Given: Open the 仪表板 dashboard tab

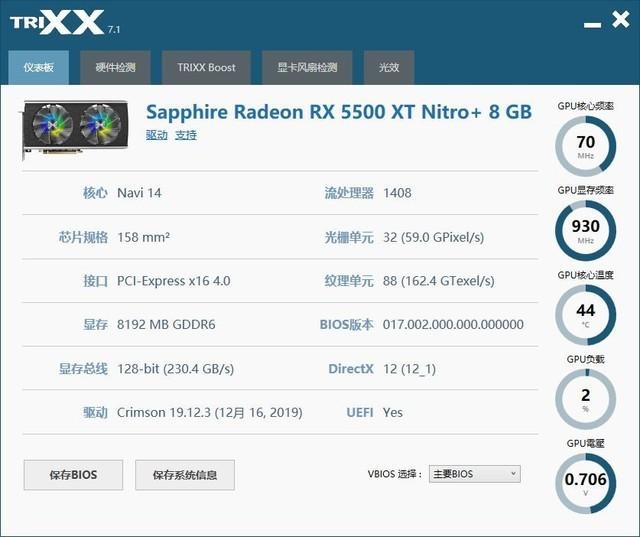Looking at the screenshot, I should pyautogui.click(x=38, y=67).
